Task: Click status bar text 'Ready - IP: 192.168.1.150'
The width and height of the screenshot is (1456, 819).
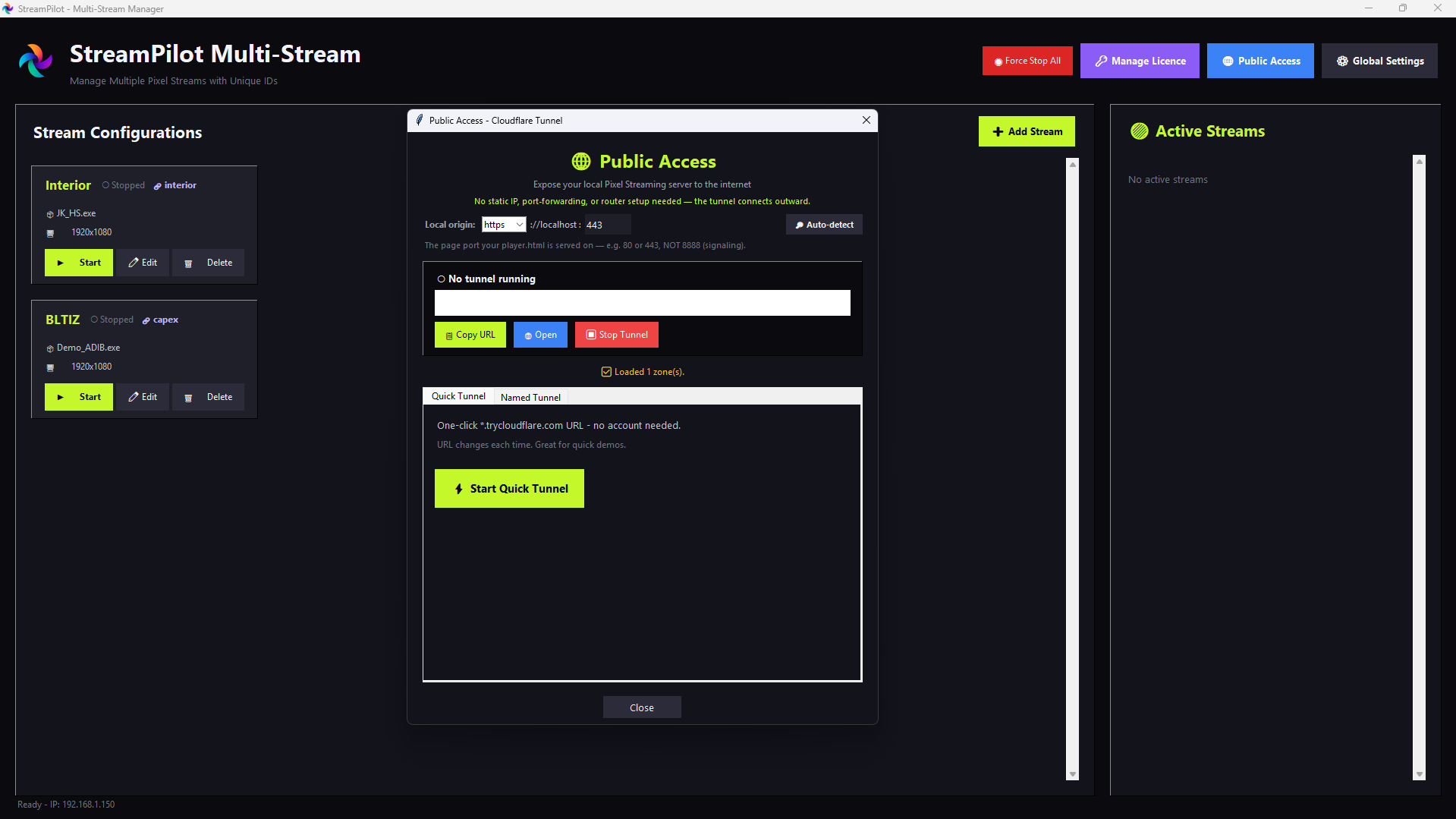Action: [66, 805]
